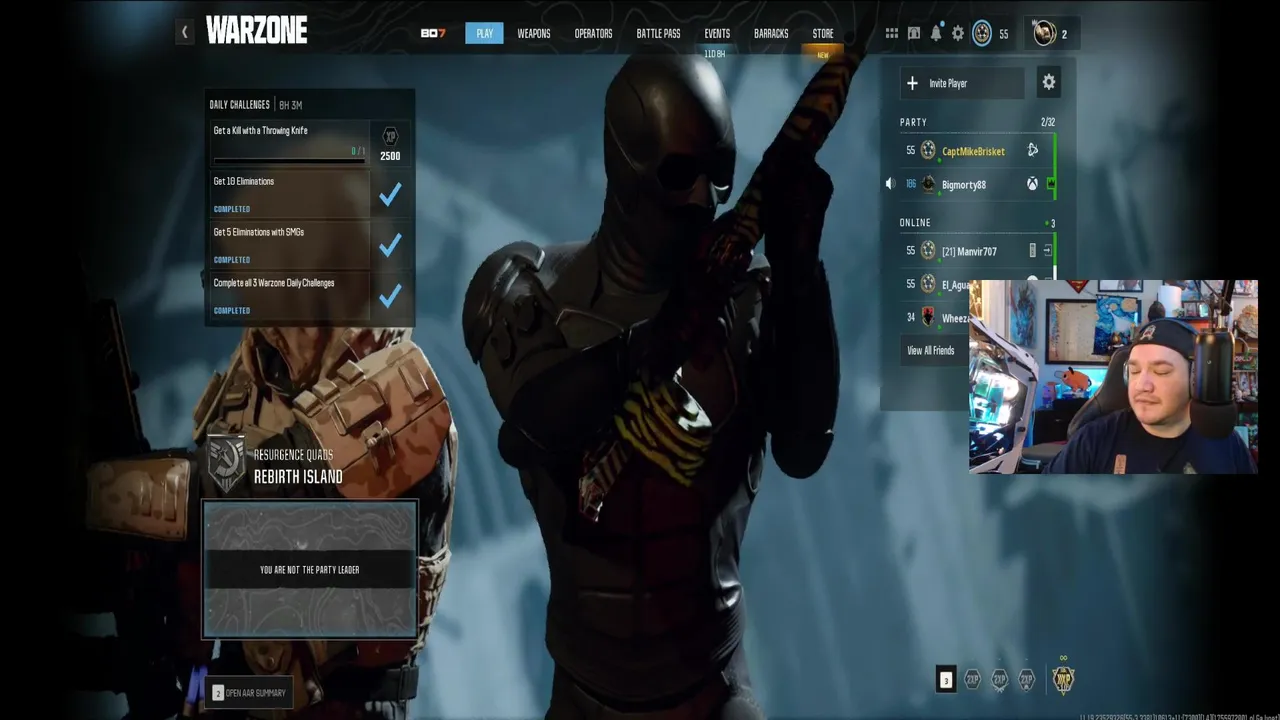Viewport: 1280px width, 720px height.
Task: Open the BARRACKS tab
Action: [x=771, y=33]
